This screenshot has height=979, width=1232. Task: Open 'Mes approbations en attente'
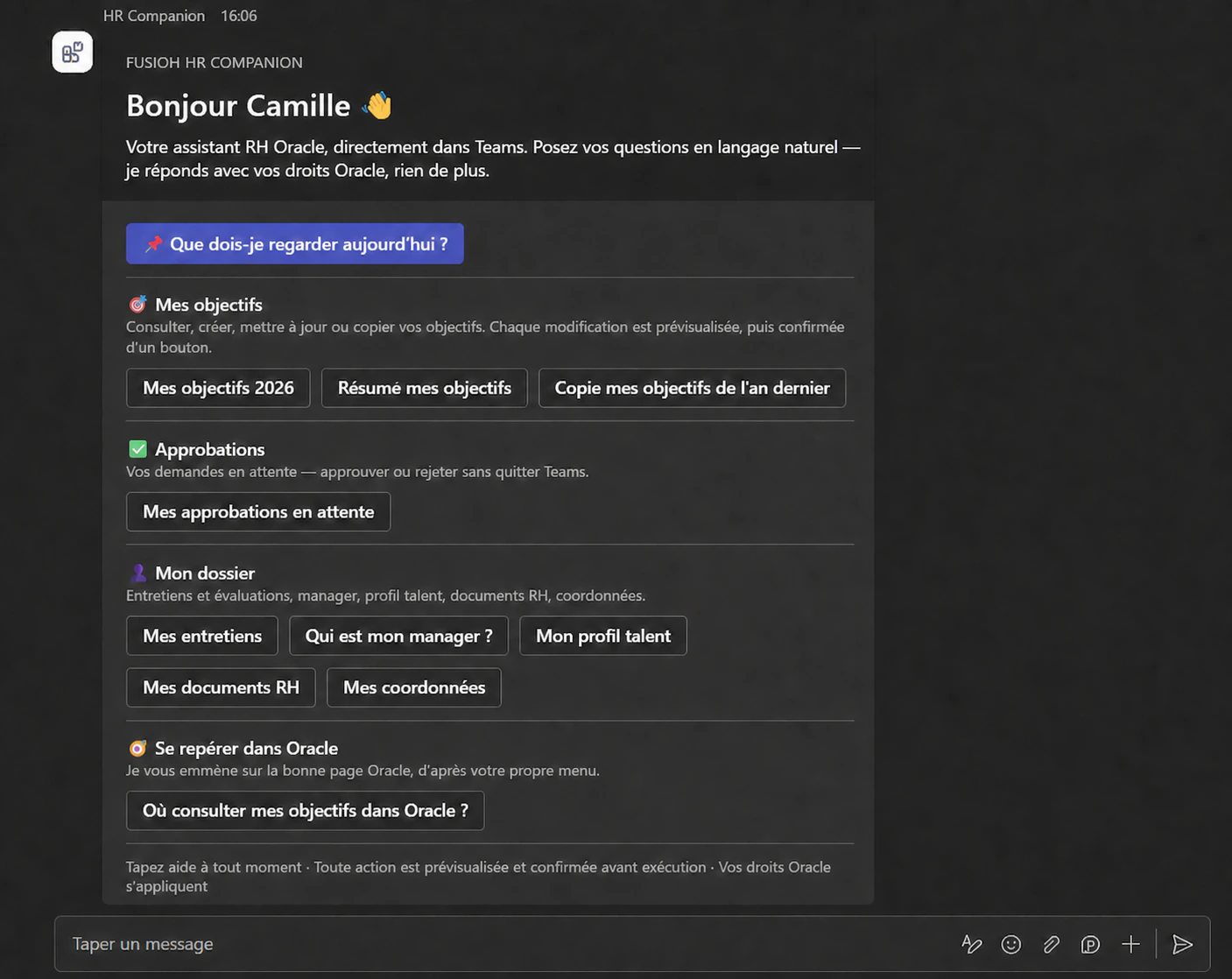coord(258,511)
